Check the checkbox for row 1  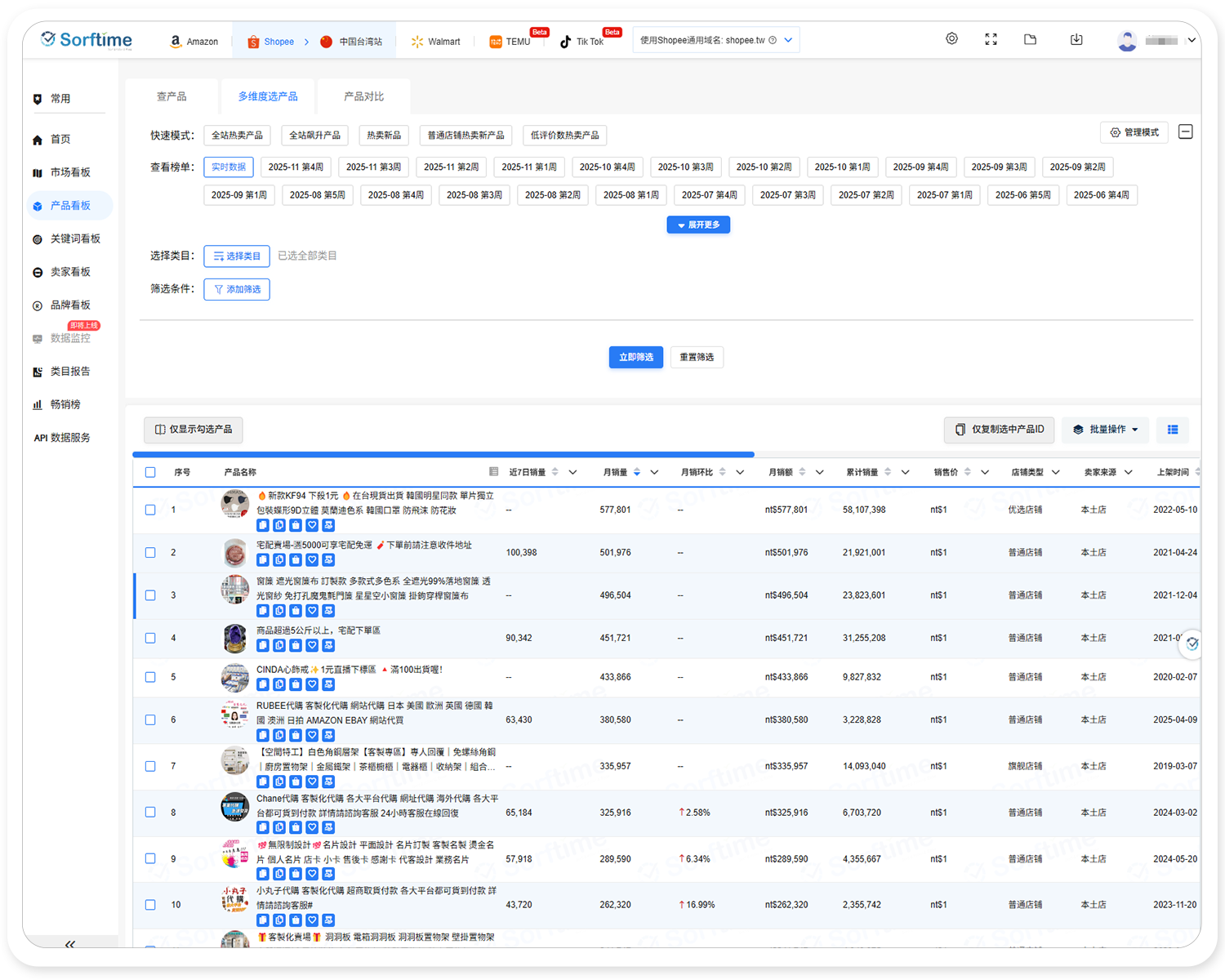pos(150,510)
